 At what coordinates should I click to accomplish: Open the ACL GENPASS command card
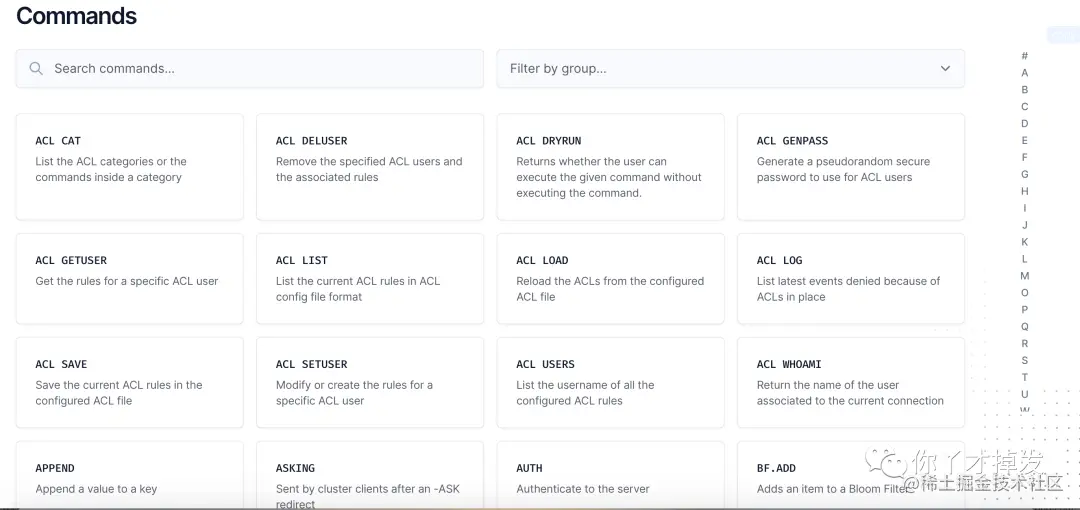click(x=851, y=167)
